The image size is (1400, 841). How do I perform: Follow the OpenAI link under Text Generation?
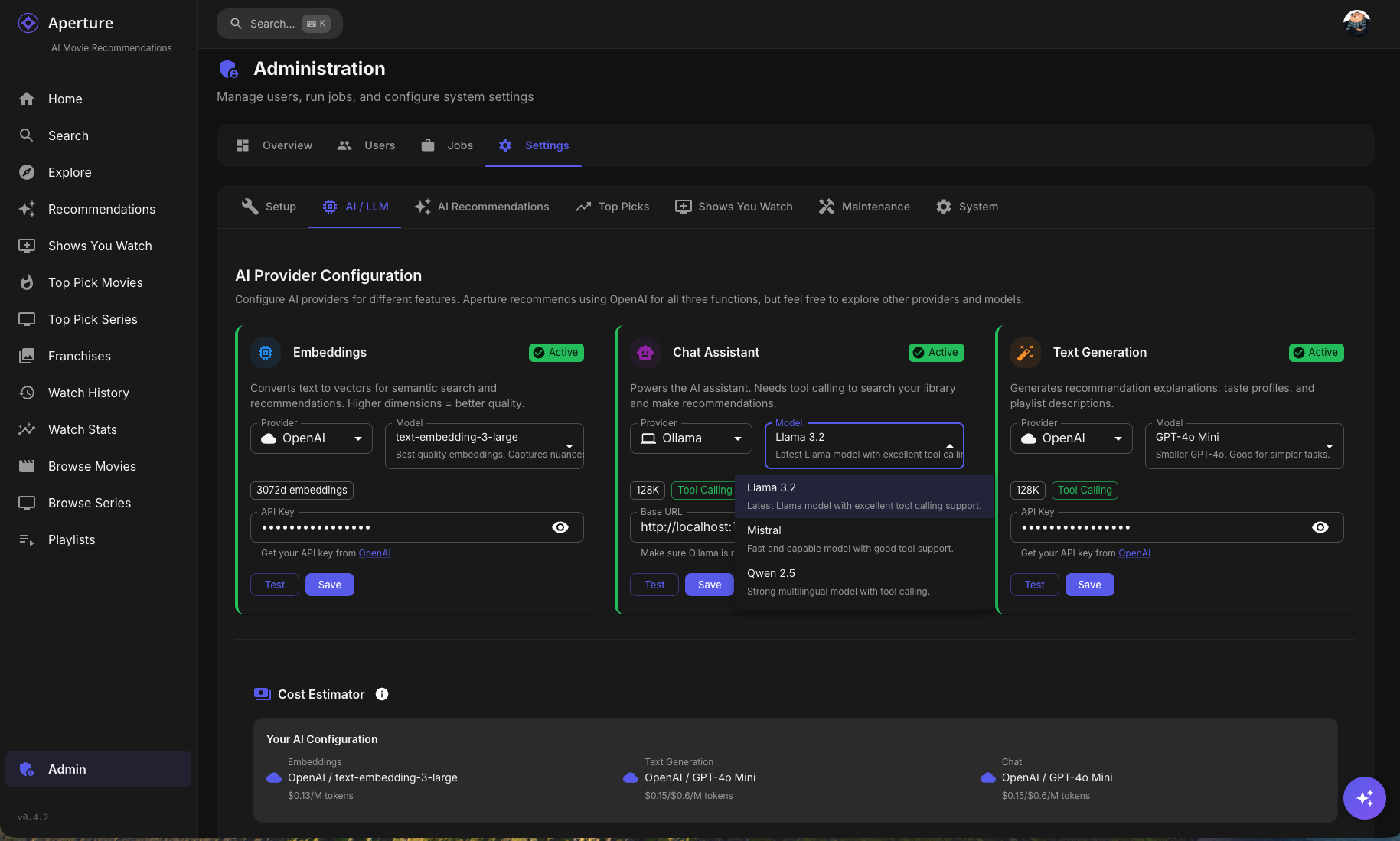click(1134, 553)
